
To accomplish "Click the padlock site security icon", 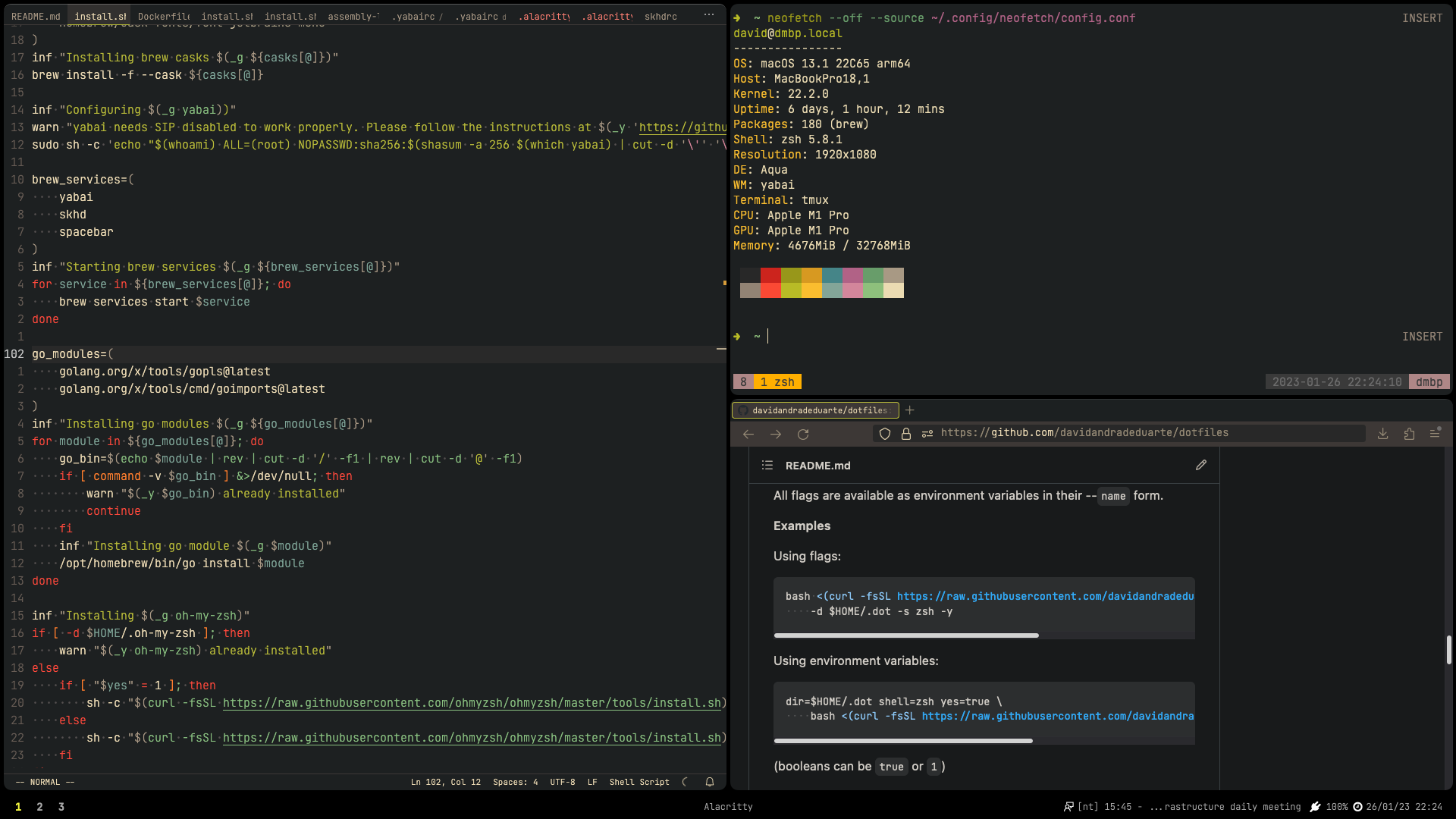I will coord(906,434).
